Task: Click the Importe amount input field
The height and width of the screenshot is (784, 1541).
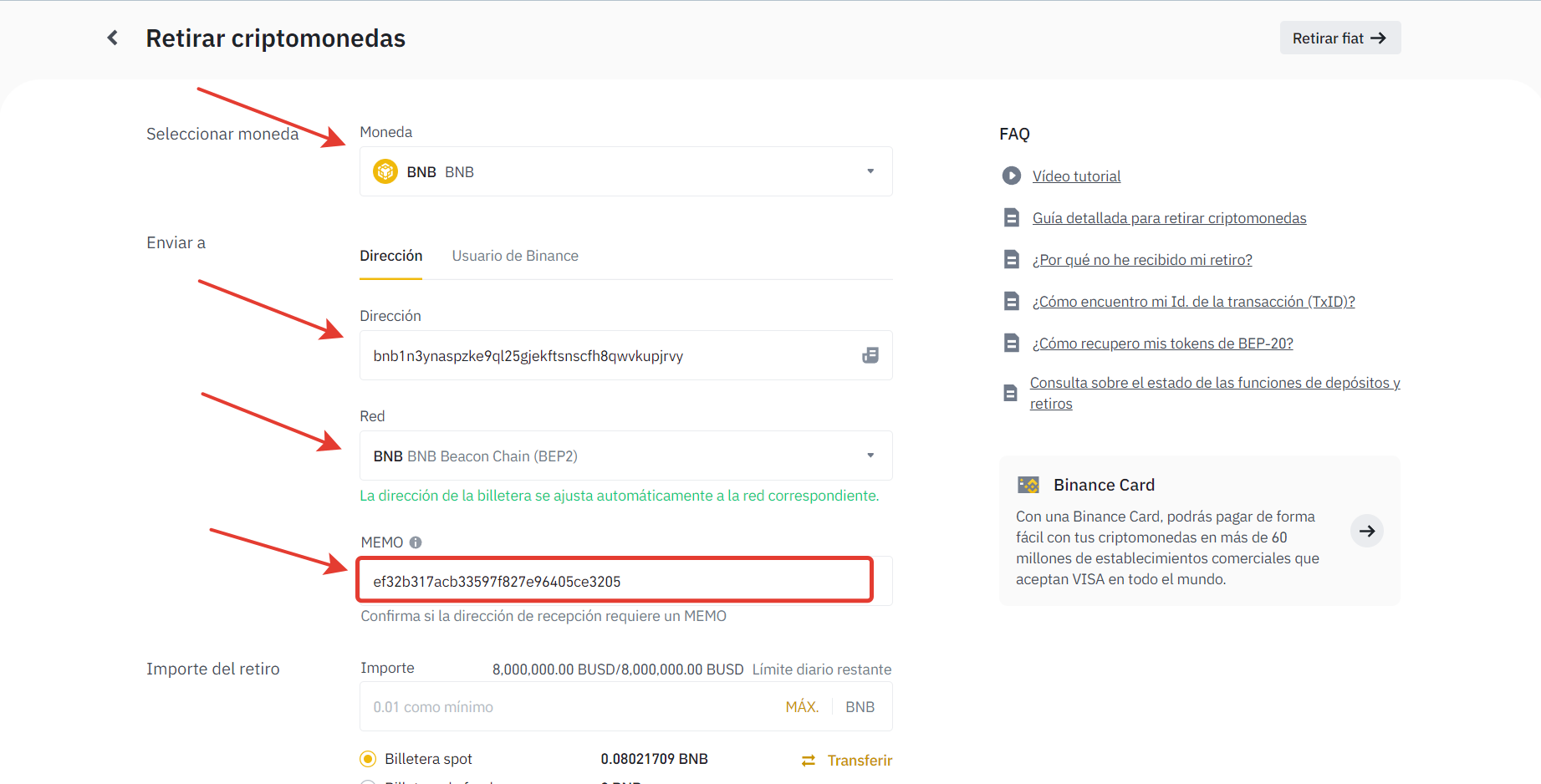Action: (625, 706)
